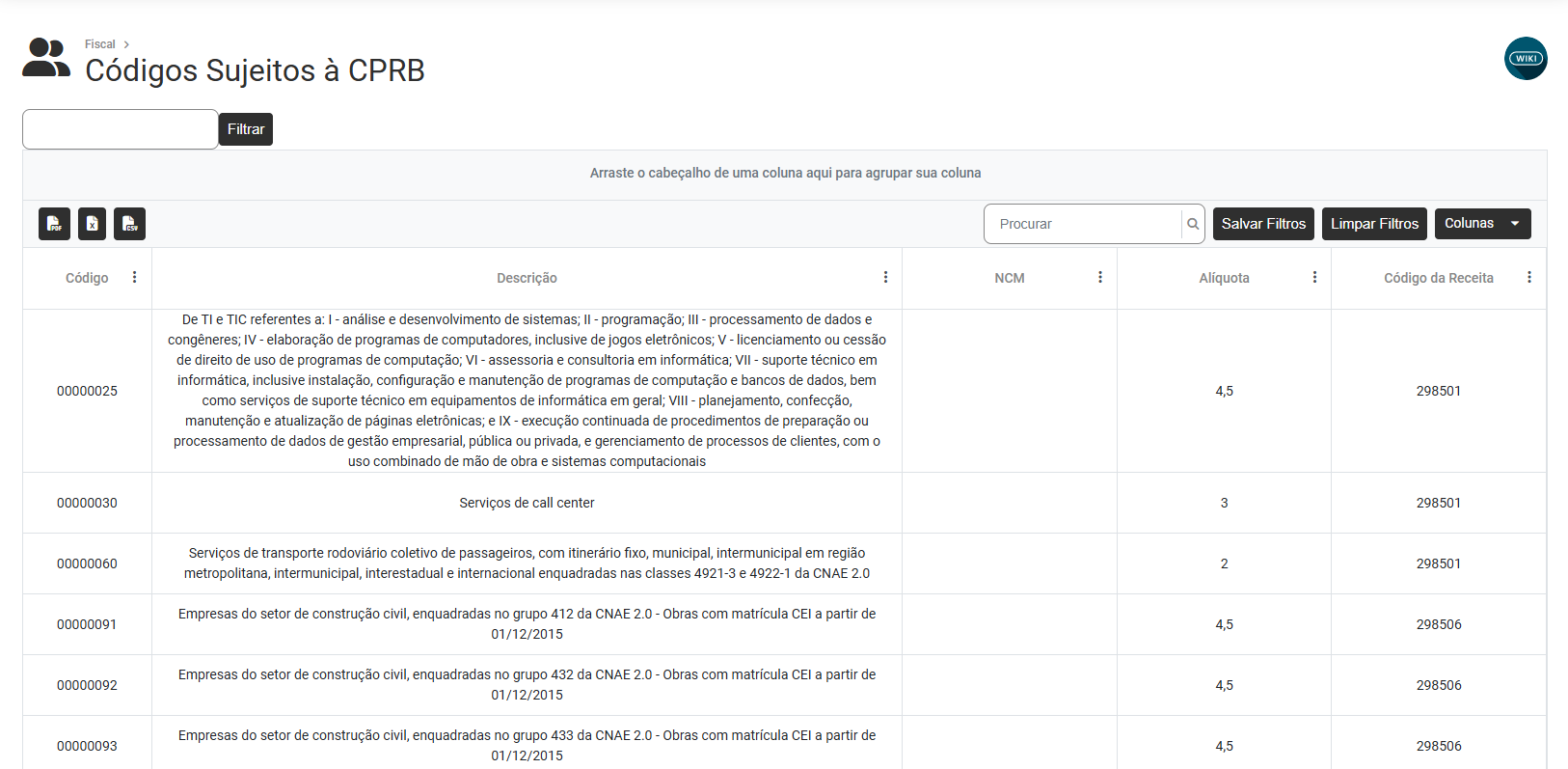Click 298501 in the call center row
Image resolution: width=1568 pixels, height=769 pixels.
click(1439, 503)
